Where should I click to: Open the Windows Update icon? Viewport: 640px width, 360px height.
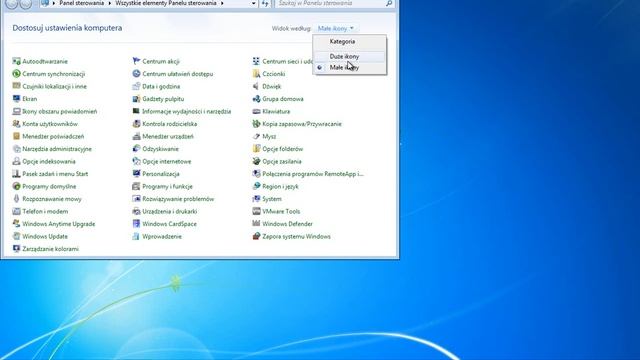point(16,236)
